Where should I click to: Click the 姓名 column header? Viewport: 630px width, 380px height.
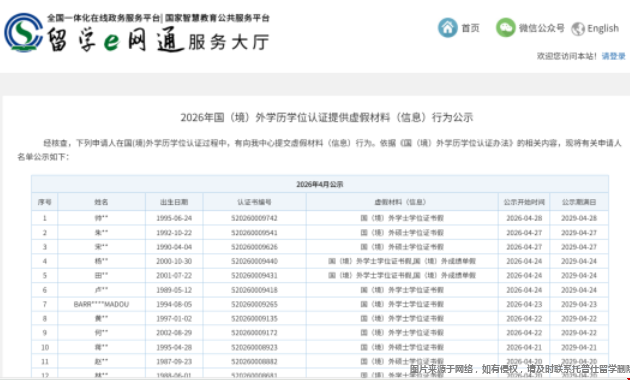pyautogui.click(x=101, y=202)
